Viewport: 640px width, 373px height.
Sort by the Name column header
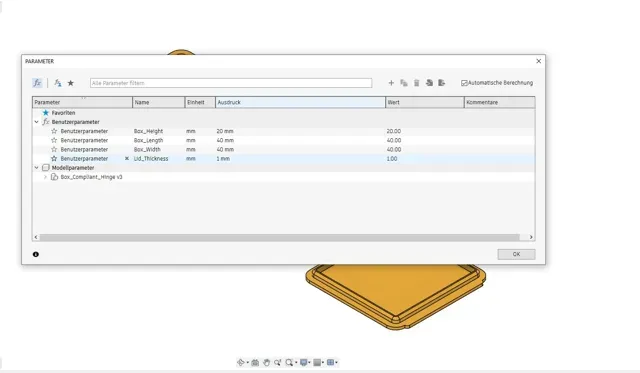pyautogui.click(x=158, y=102)
